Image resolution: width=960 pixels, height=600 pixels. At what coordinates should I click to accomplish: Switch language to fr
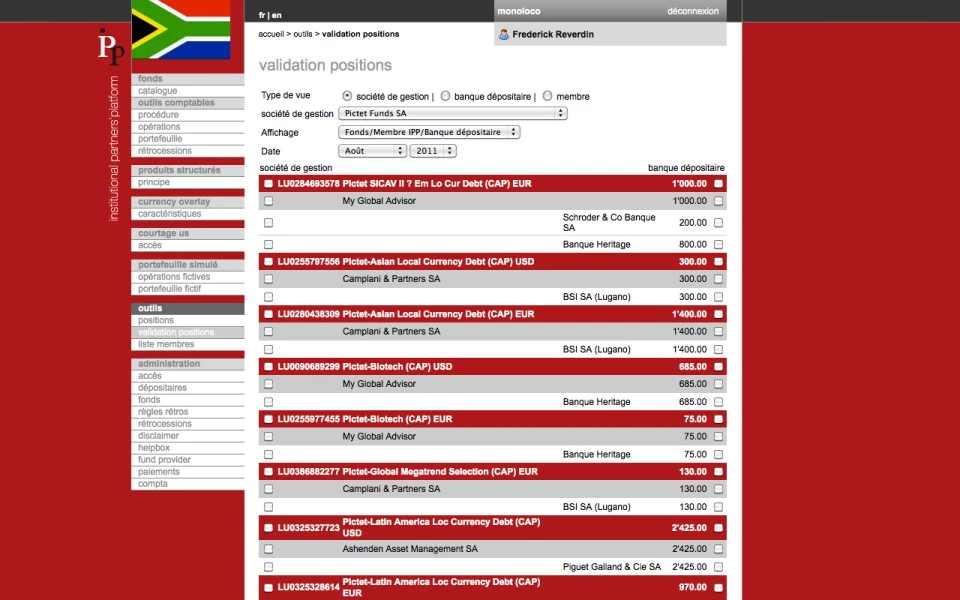262,15
